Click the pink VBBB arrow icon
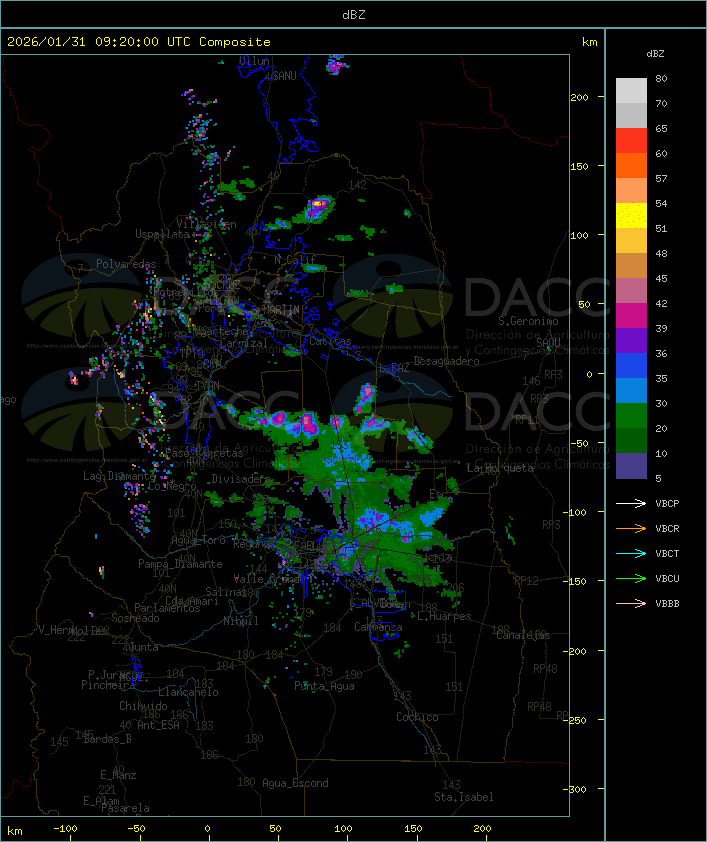Image resolution: width=707 pixels, height=842 pixels. tap(631, 603)
